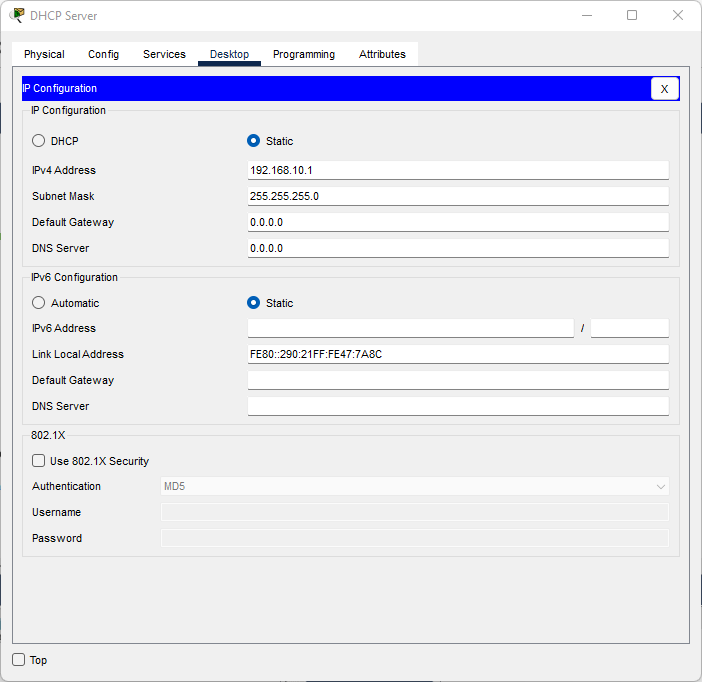Open the Programming tab
702x682 pixels.
[304, 54]
